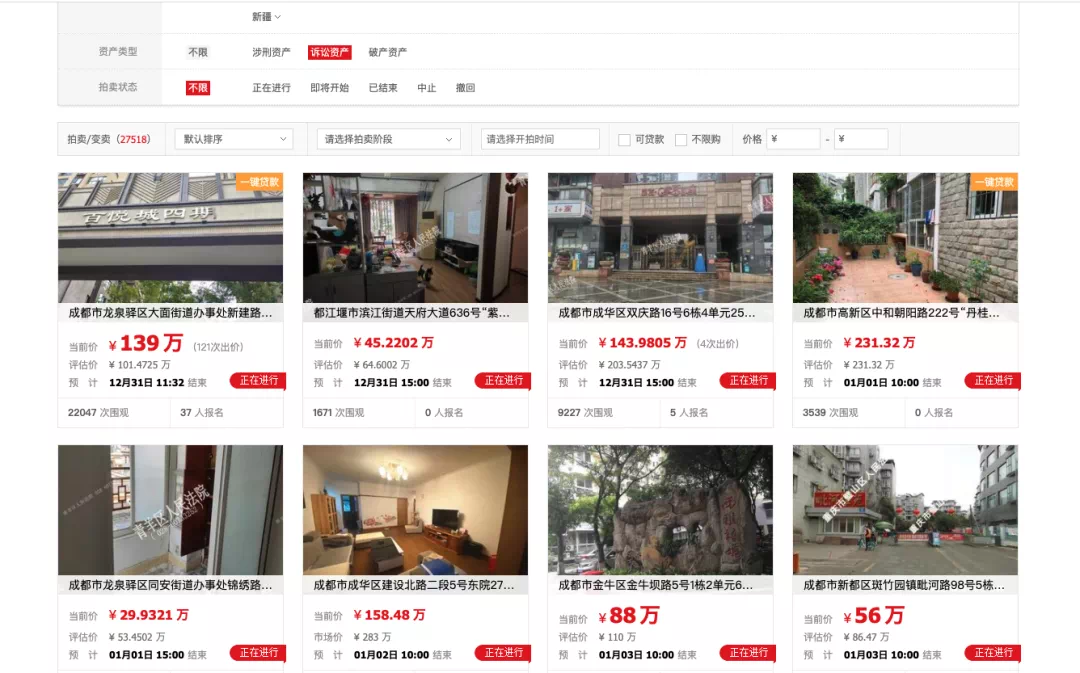Open listing title 成都市成华区双庆路16号6栋
Image resolution: width=1080 pixels, height=673 pixels.
[x=656, y=313]
